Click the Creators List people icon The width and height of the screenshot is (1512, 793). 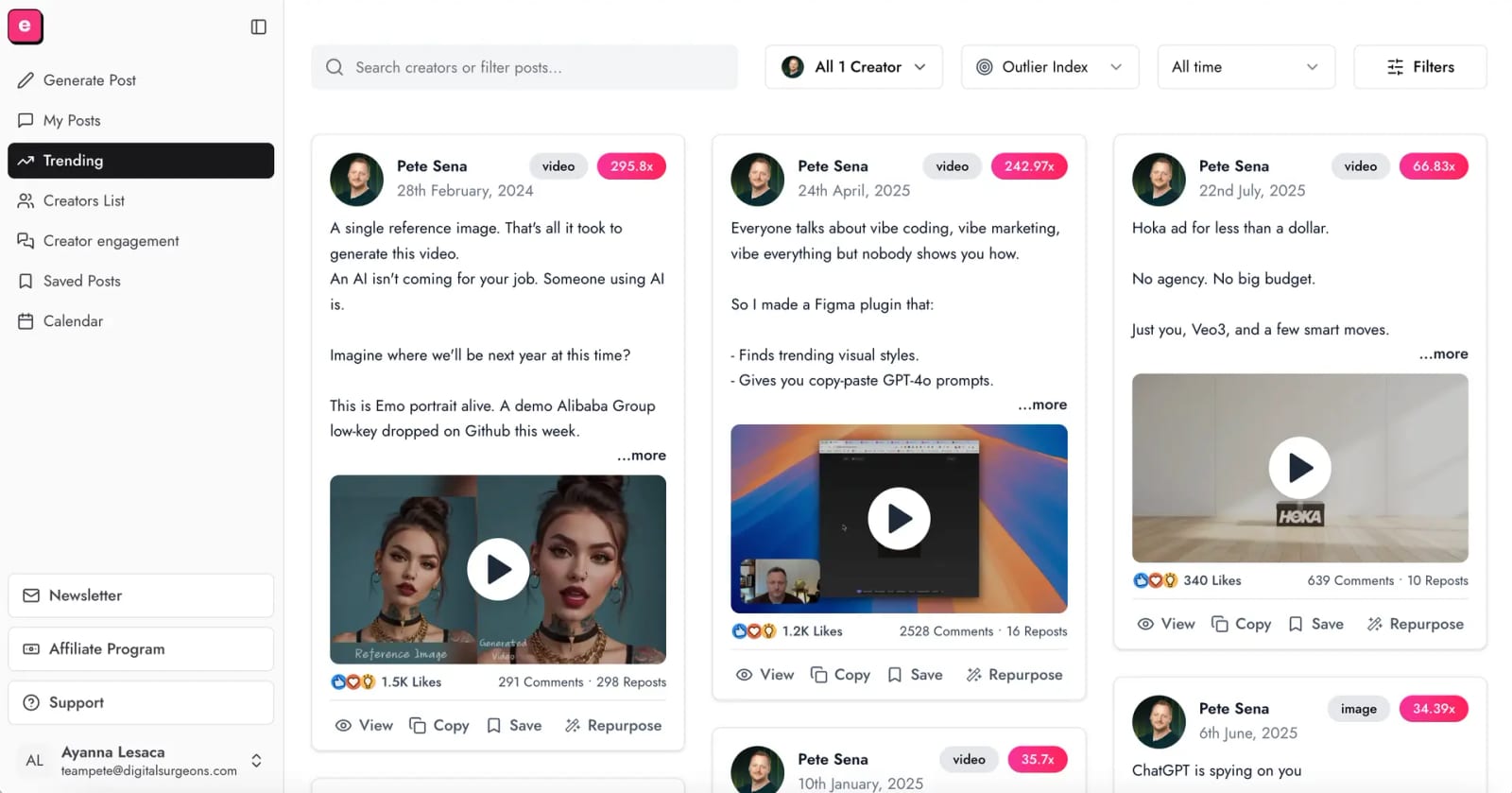(26, 200)
